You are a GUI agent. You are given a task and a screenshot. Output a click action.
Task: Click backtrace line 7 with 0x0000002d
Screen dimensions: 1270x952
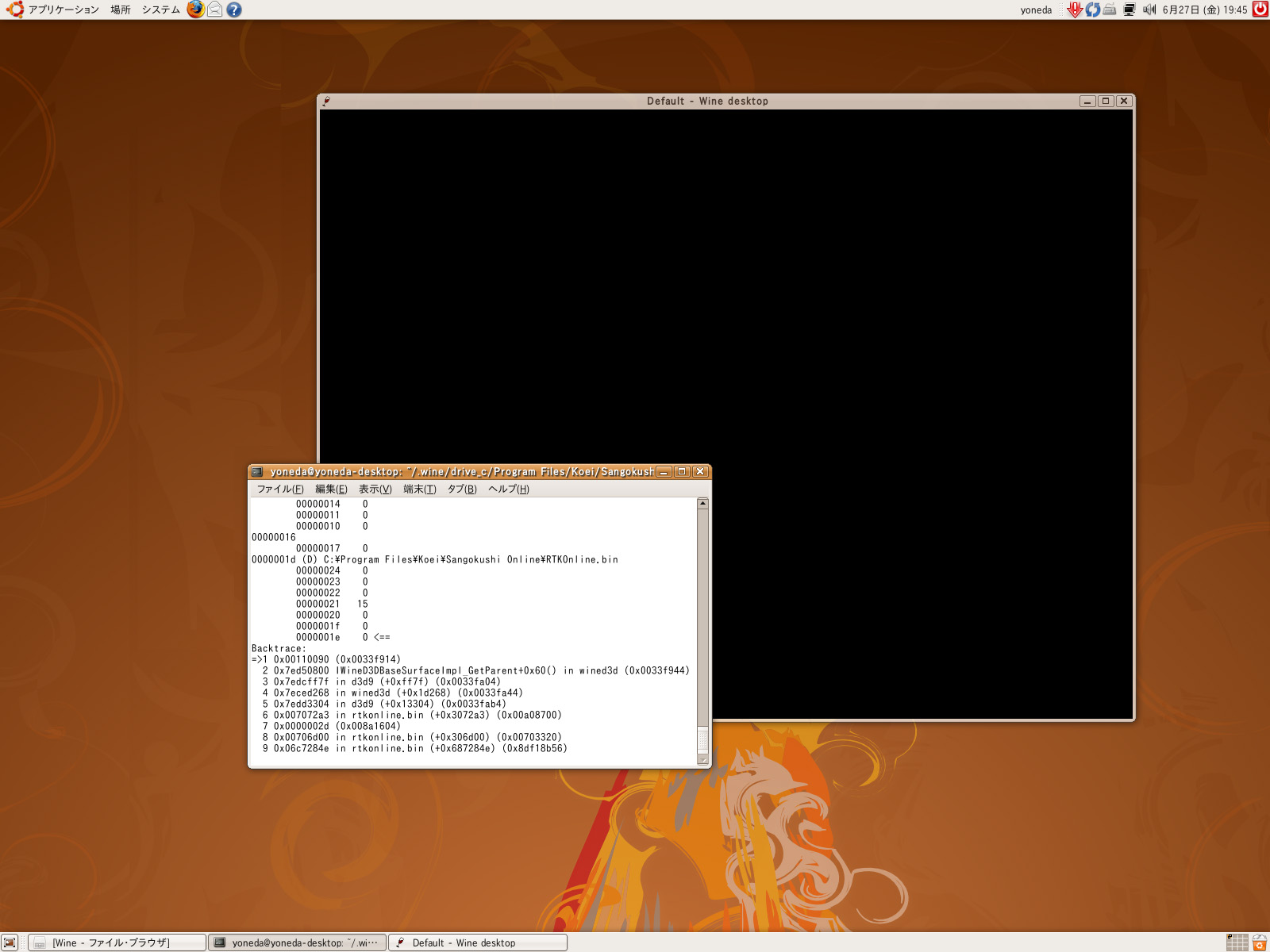332,726
